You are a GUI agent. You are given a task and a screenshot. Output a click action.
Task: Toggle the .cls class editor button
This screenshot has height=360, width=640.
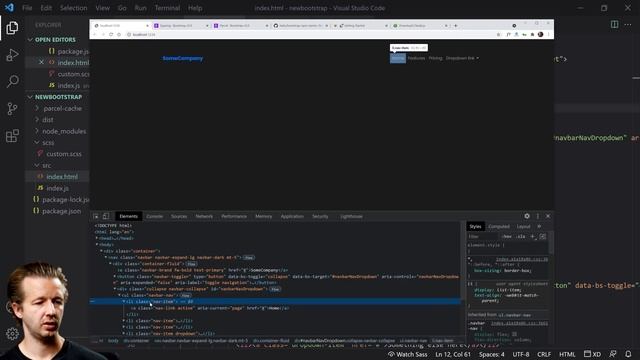tap(520, 236)
